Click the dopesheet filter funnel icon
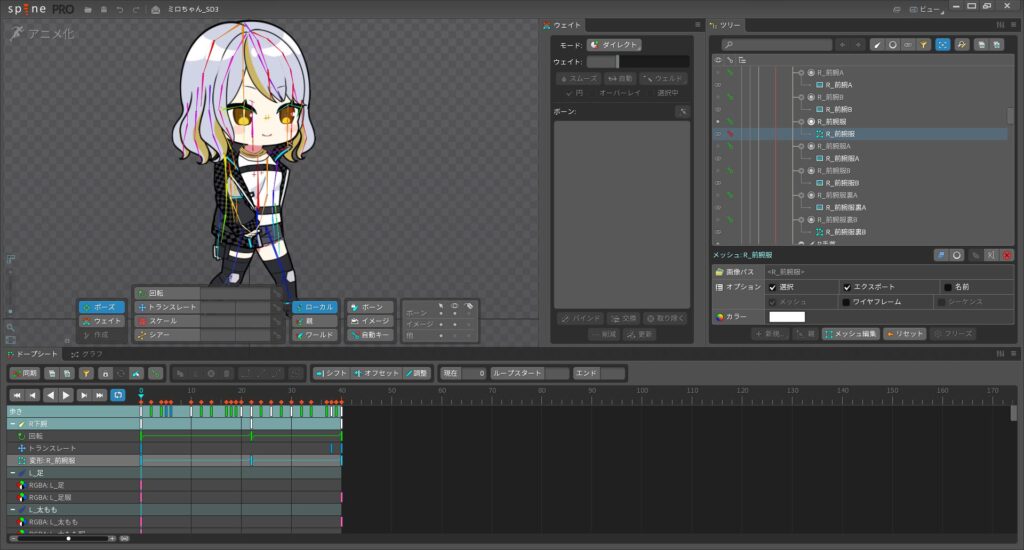The image size is (1024, 550). [86, 373]
